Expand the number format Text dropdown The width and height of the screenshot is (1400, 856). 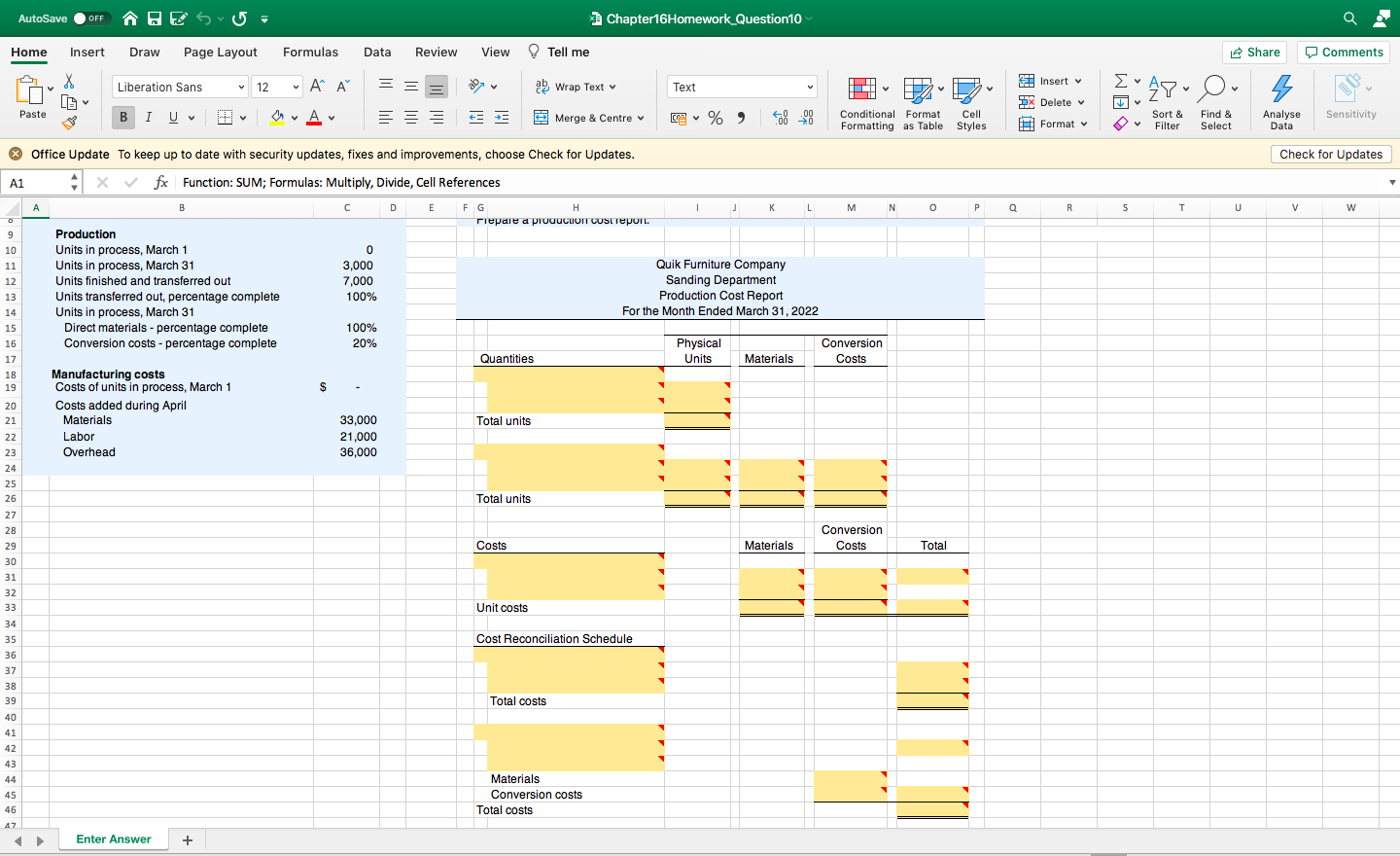coord(809,88)
